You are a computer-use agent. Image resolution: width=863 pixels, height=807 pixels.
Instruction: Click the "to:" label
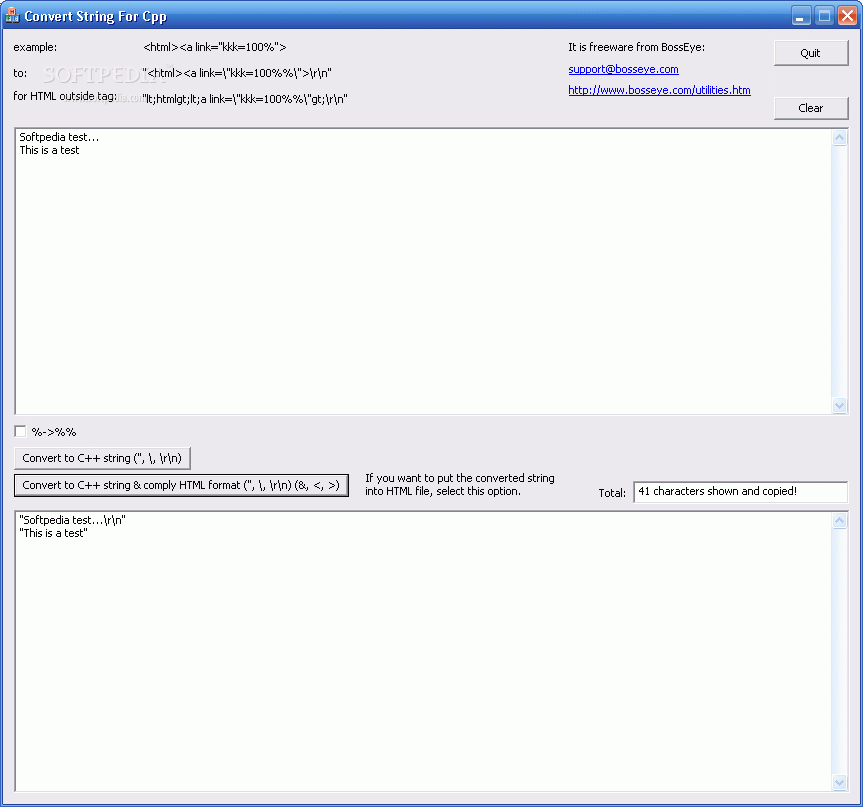[20, 73]
